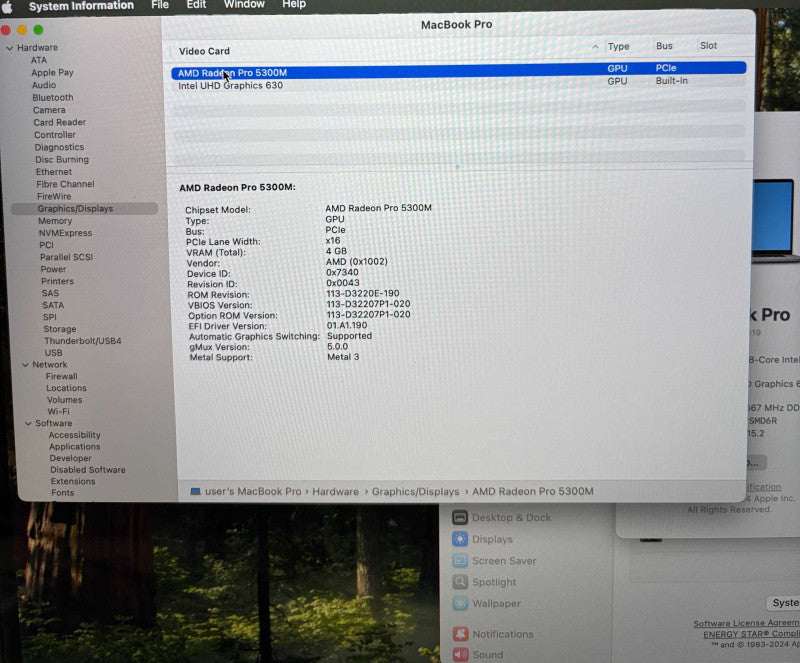Select Thunderbolt/USB4 in sidebar
This screenshot has width=800, height=663.
pos(83,341)
